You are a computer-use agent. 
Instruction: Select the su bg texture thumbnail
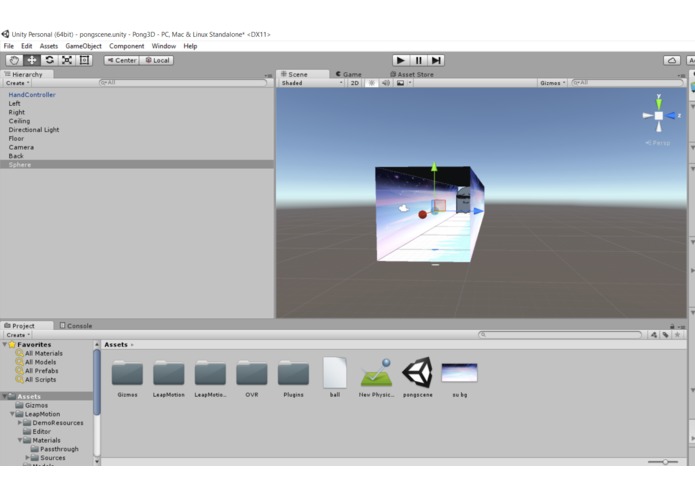pos(460,373)
